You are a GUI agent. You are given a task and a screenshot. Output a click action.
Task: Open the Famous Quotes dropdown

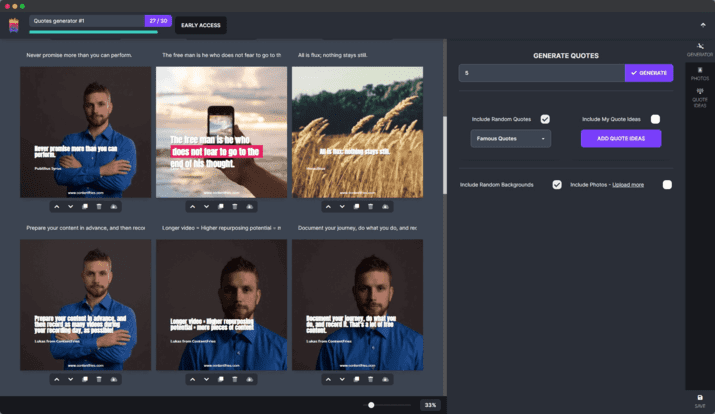click(x=510, y=139)
